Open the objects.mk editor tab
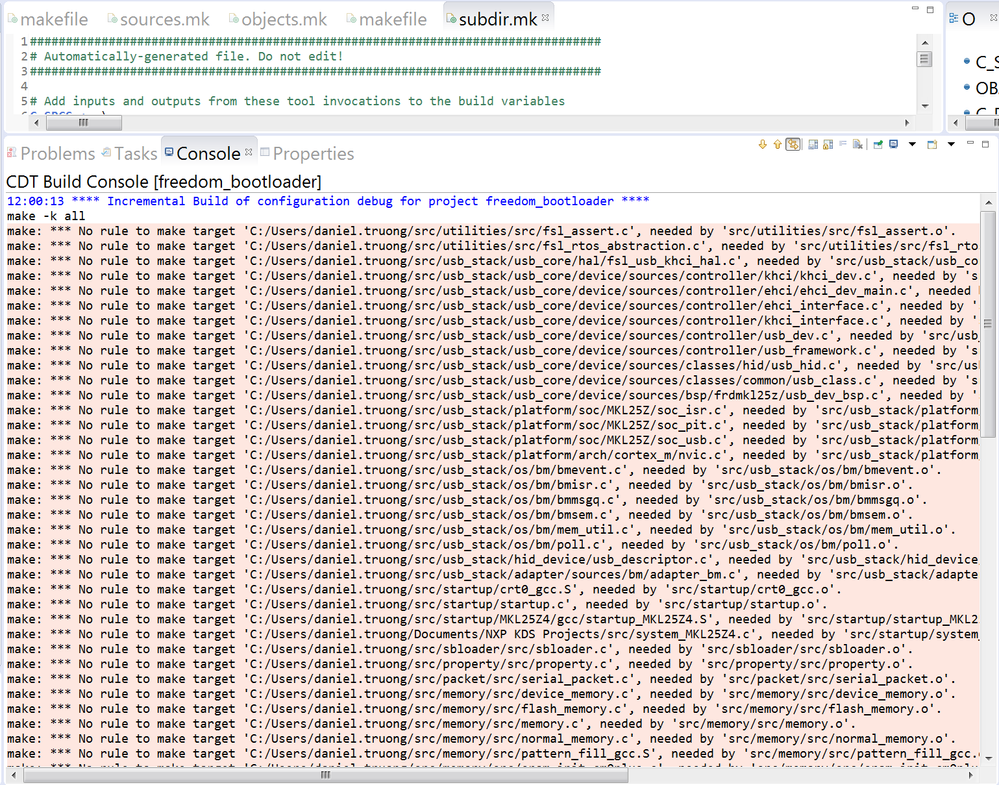999x785 pixels. coord(278,19)
